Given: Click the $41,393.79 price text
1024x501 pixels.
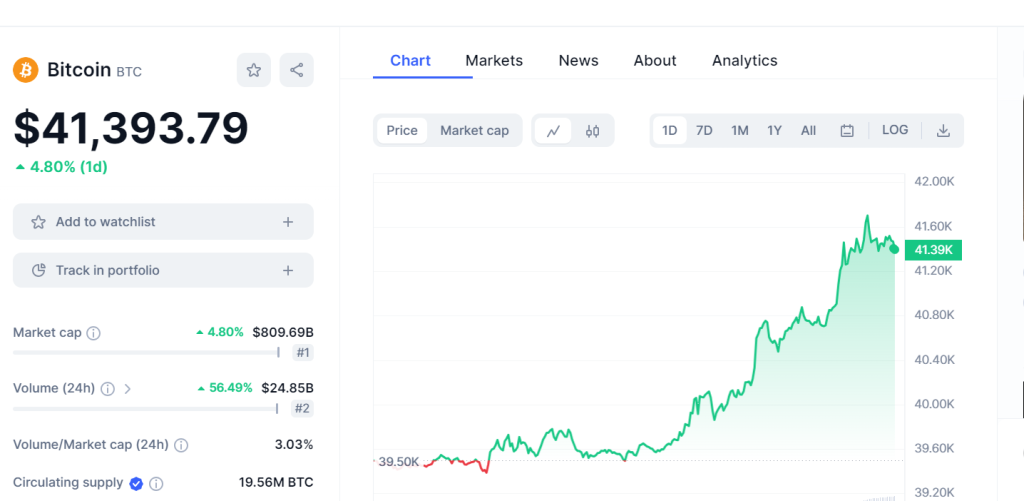Looking at the screenshot, I should pos(131,128).
